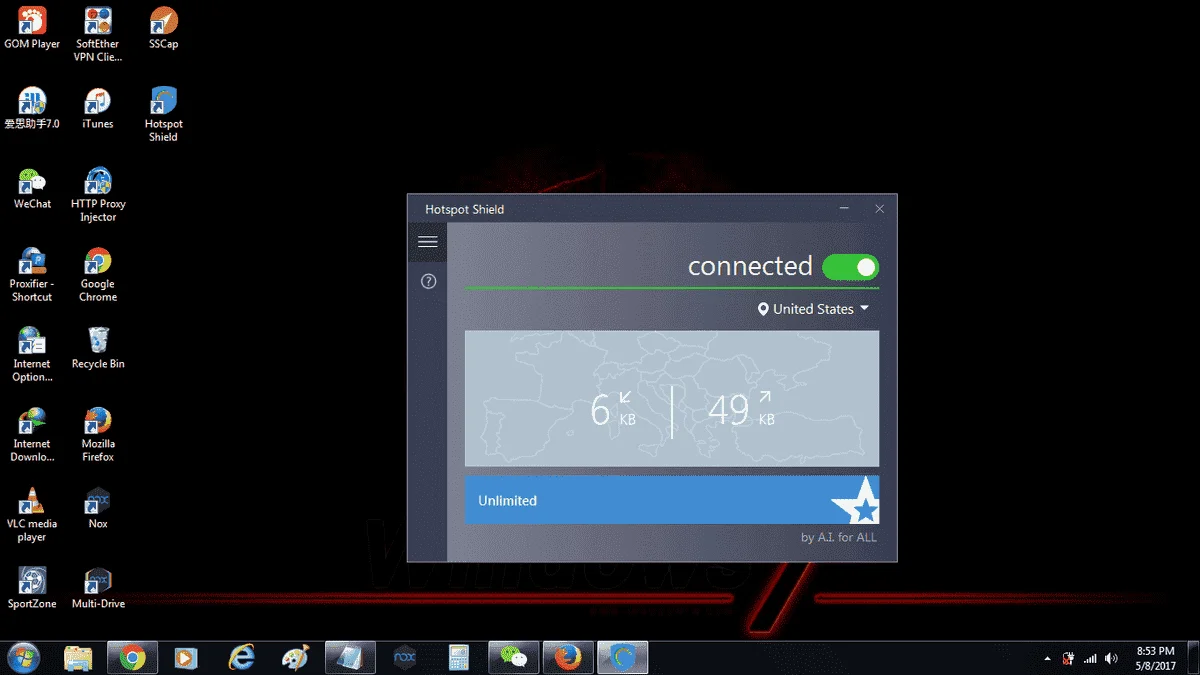Select the Nox desktop icon
This screenshot has width=1200, height=675.
(x=98, y=508)
